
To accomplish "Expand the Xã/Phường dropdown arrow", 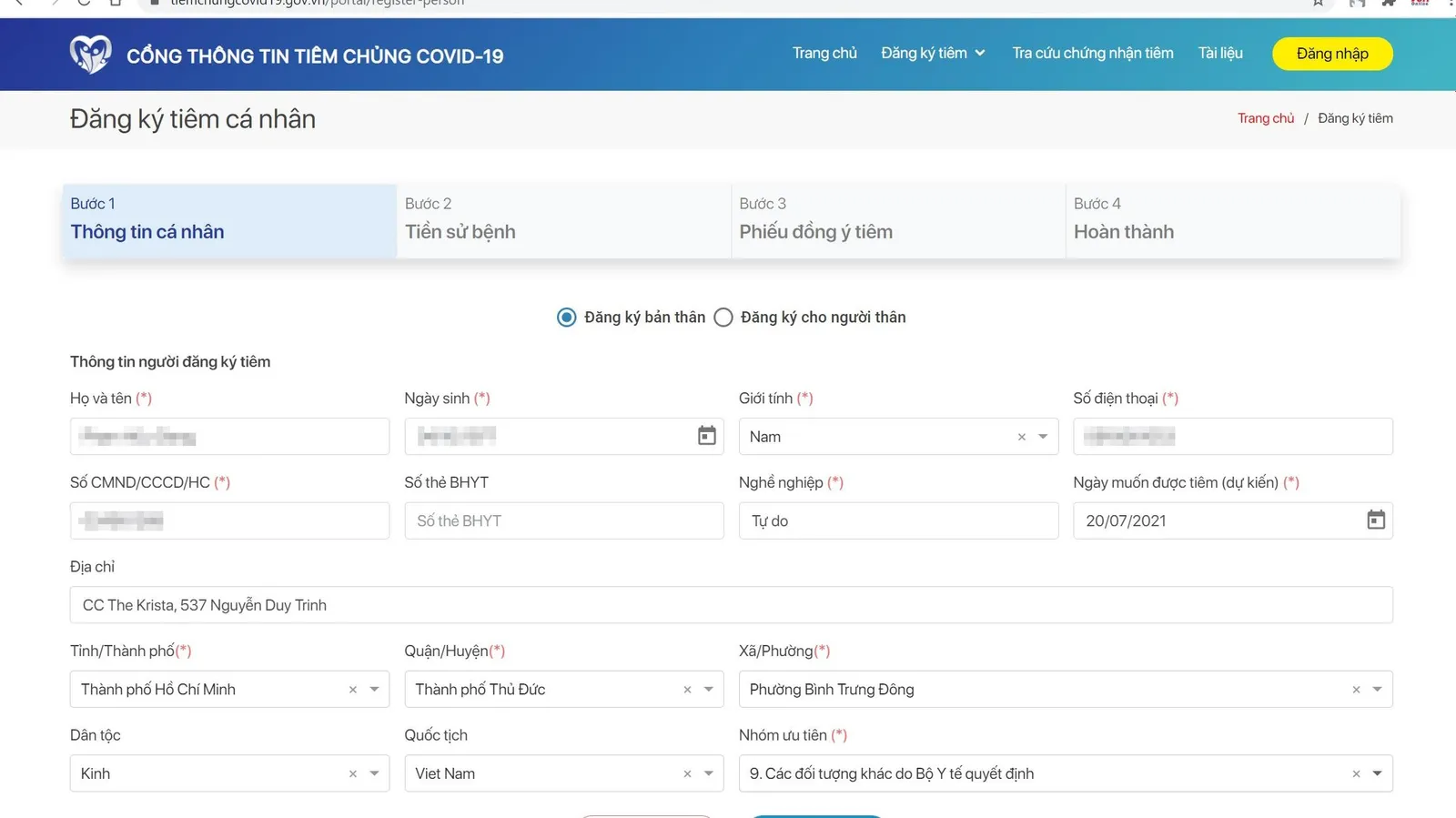I will point(1377,690).
